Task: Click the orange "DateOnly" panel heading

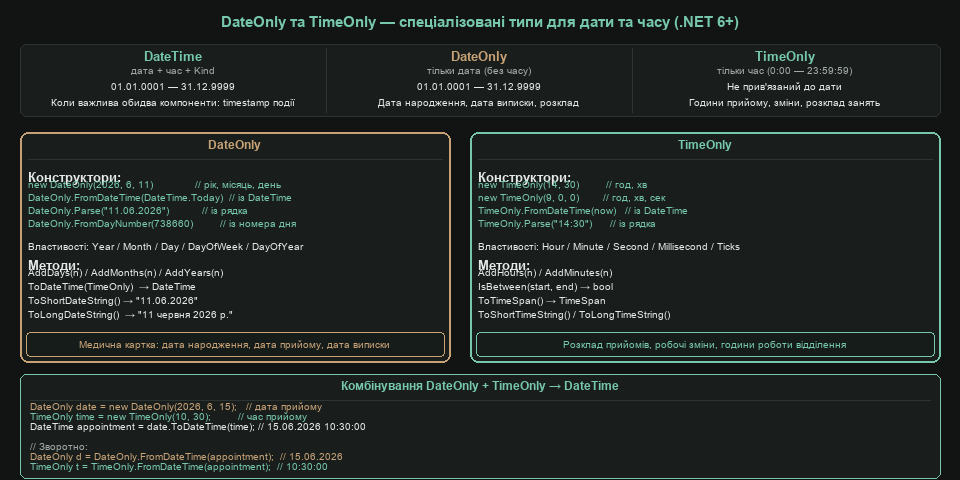Action: coord(234,145)
